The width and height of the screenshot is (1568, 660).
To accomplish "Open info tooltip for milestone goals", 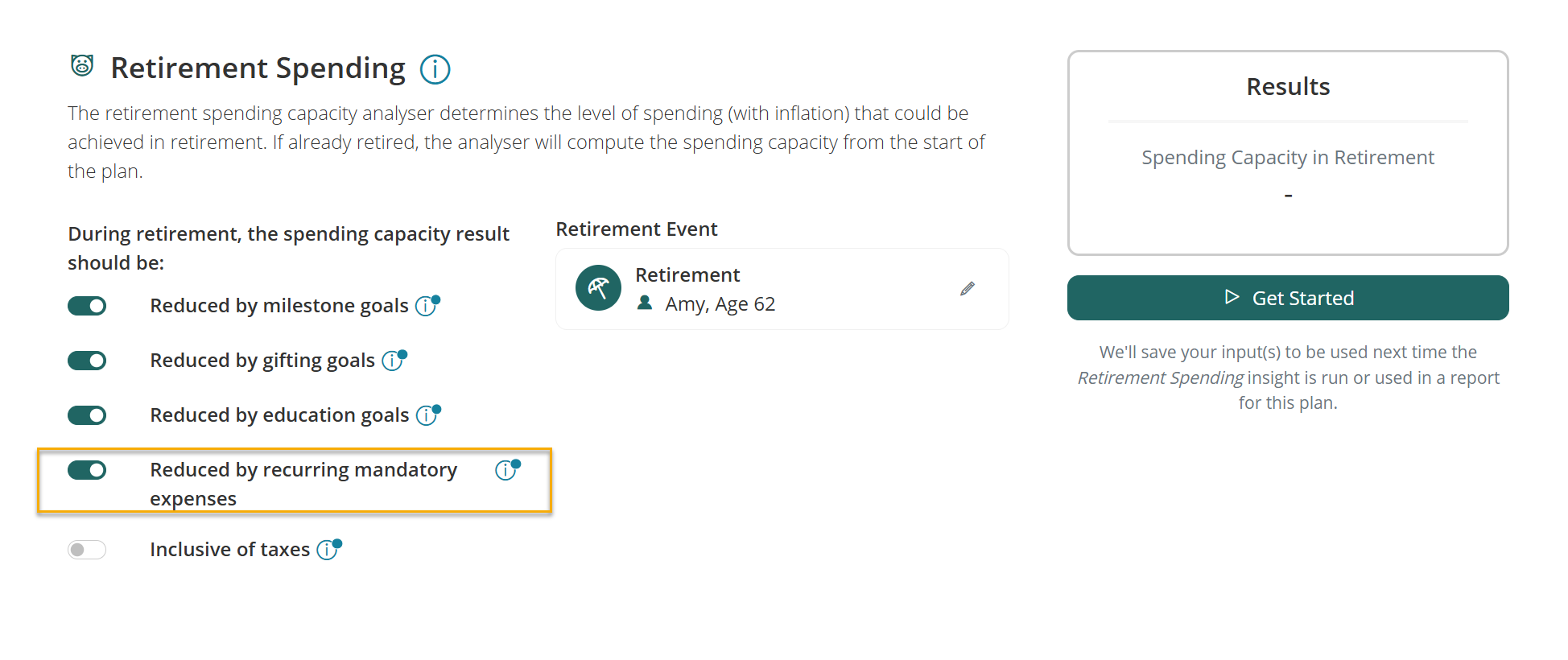I will click(x=426, y=306).
